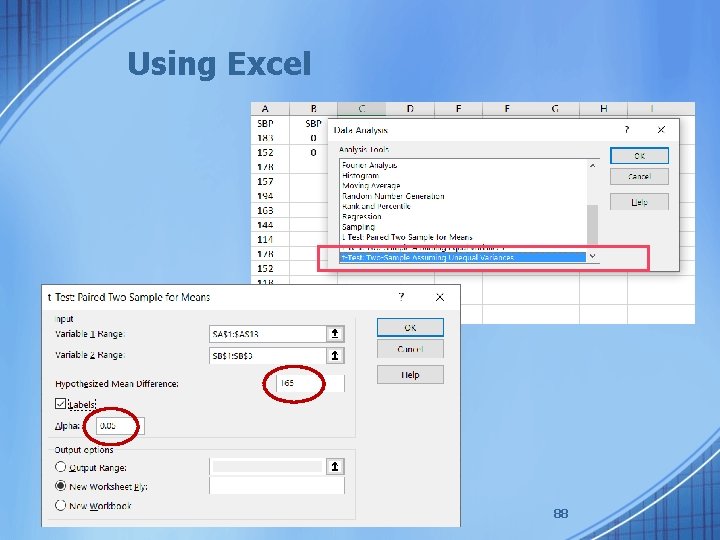
Task: Select column G header in spreadsheet
Action: (x=555, y=109)
